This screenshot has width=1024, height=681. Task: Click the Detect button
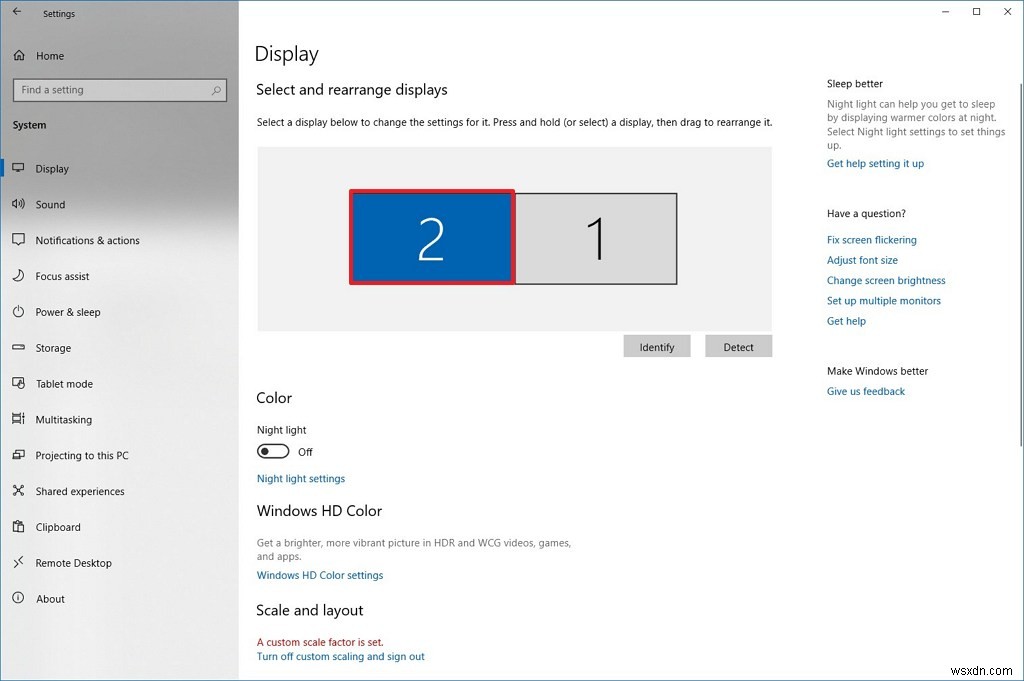pyautogui.click(x=738, y=347)
